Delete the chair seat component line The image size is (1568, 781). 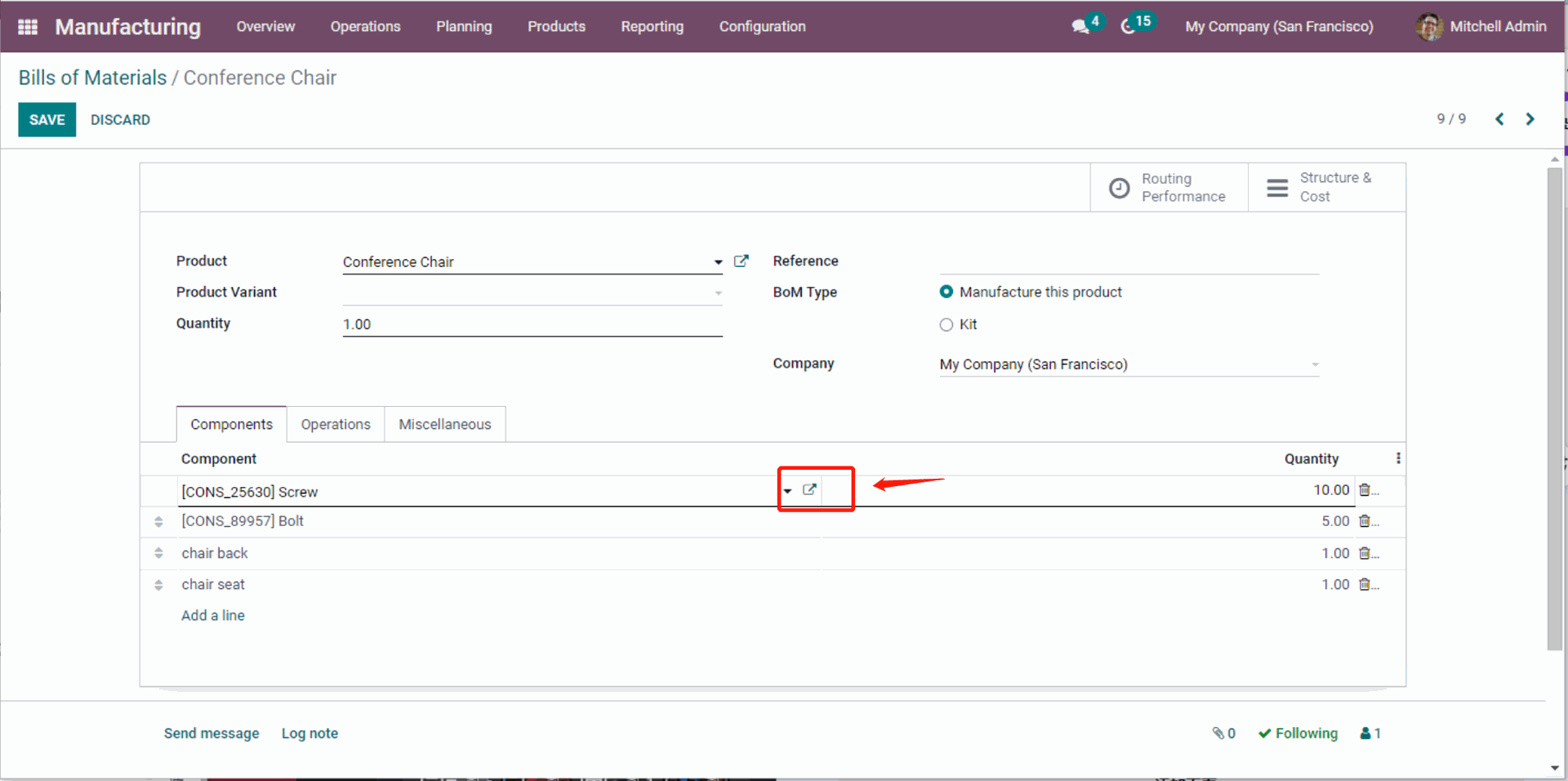pyautogui.click(x=1364, y=584)
